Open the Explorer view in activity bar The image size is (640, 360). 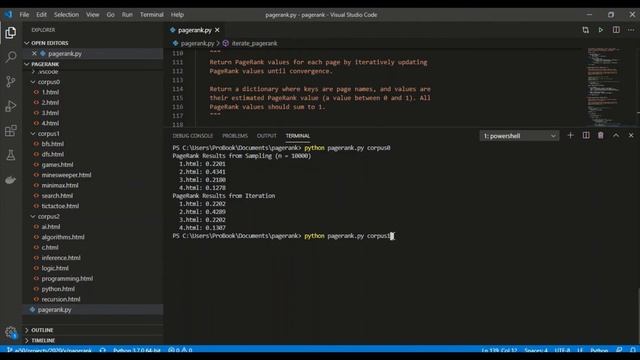(x=11, y=33)
